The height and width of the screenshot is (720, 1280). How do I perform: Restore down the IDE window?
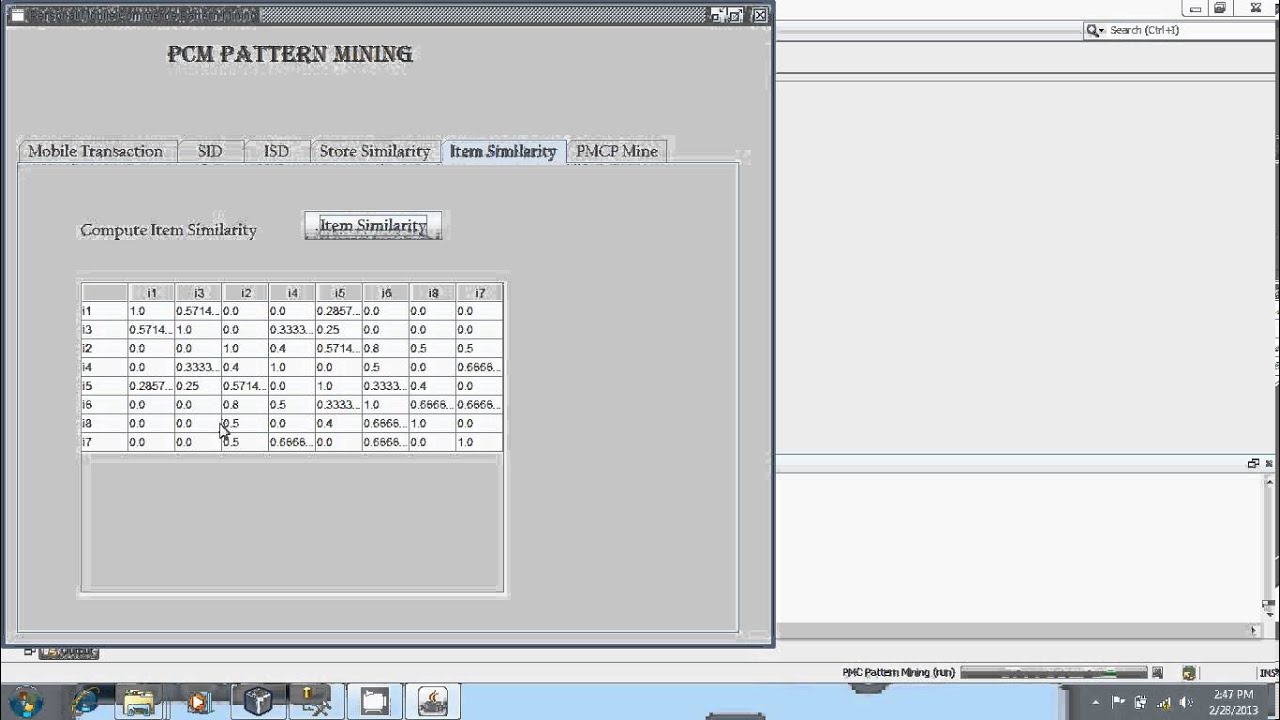pos(1220,8)
